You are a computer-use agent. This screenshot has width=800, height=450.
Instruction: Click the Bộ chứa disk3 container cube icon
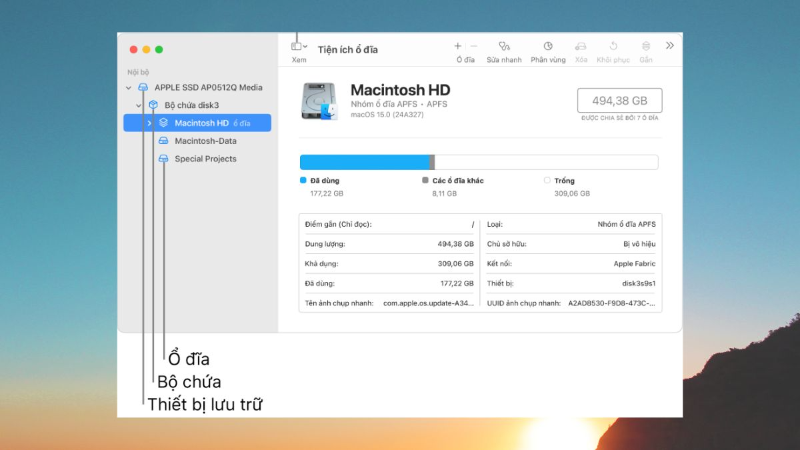click(x=153, y=105)
